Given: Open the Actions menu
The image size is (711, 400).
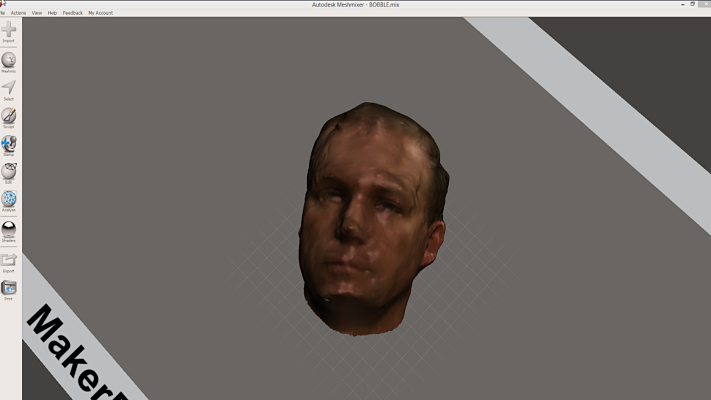Looking at the screenshot, I should (x=18, y=13).
